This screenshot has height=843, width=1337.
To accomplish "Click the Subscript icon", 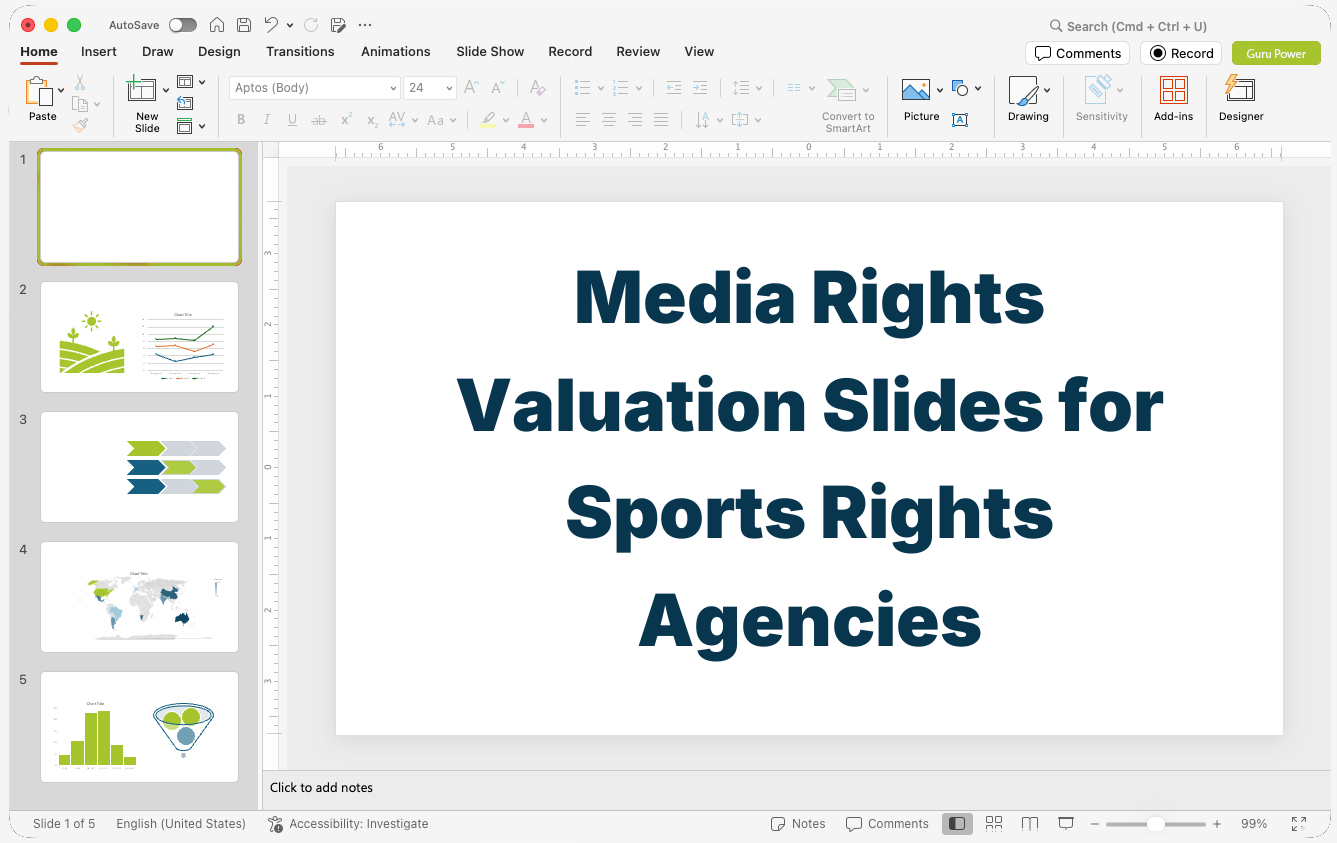I will 372,120.
